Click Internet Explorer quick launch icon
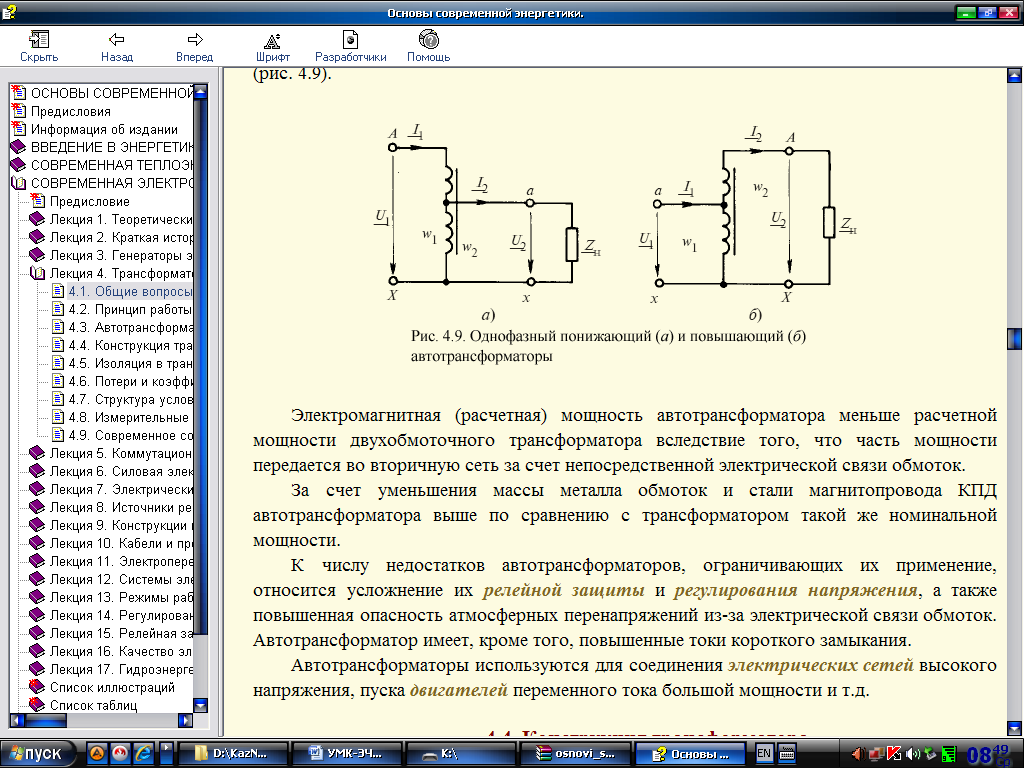This screenshot has height=768, width=1024. [x=143, y=754]
